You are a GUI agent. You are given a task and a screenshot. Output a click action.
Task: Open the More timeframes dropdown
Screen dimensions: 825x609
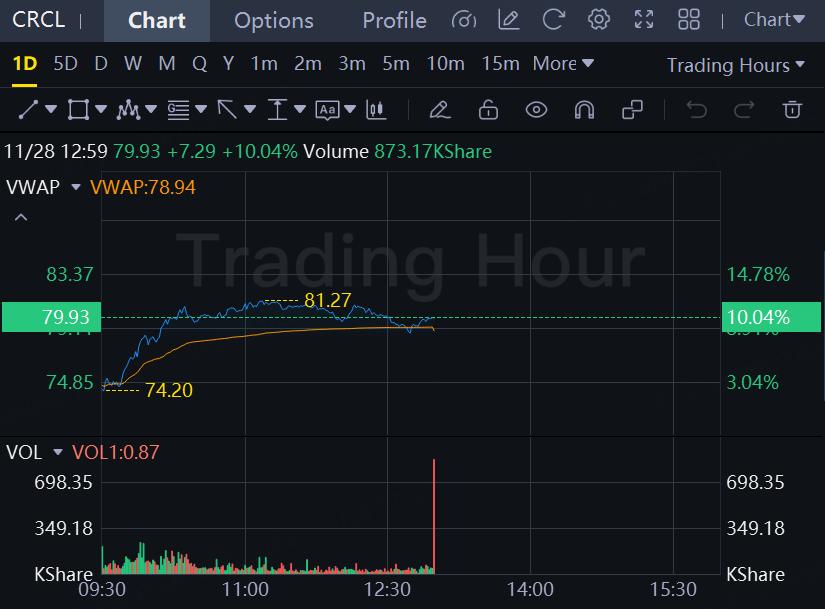point(563,64)
